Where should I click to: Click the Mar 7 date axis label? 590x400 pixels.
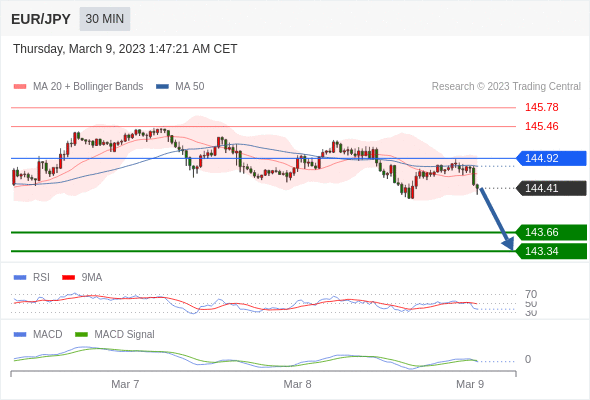click(x=125, y=384)
